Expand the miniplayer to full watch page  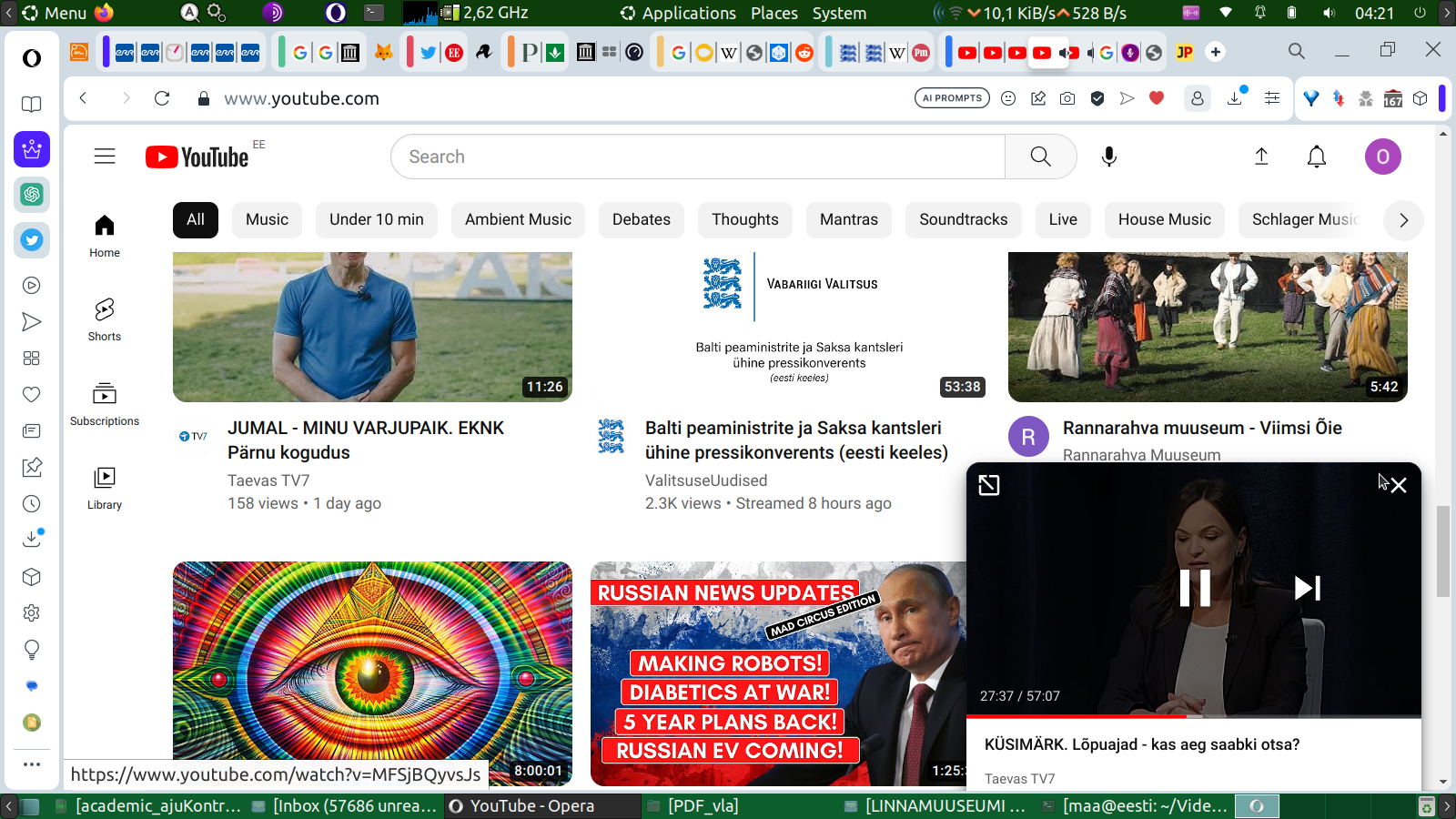(x=989, y=485)
